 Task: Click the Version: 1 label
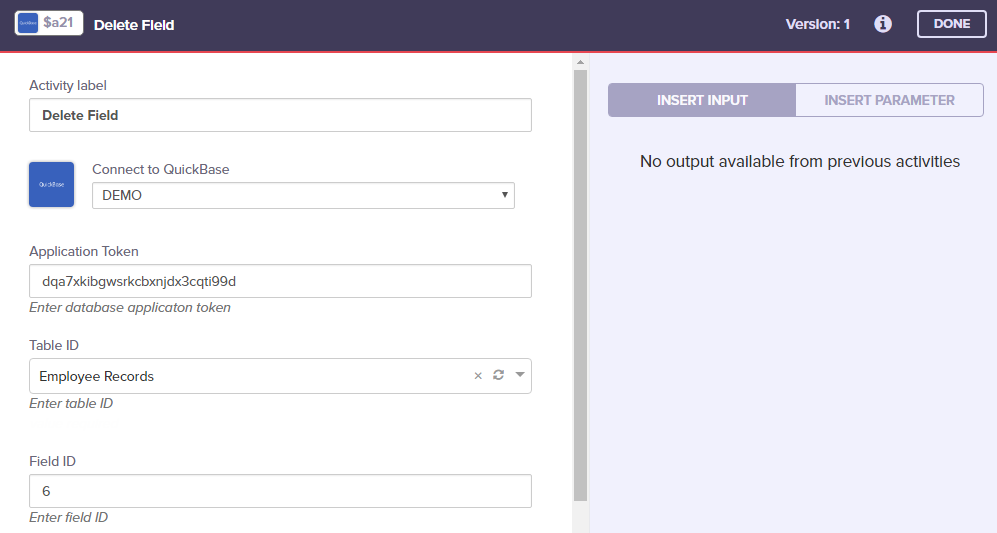(817, 24)
